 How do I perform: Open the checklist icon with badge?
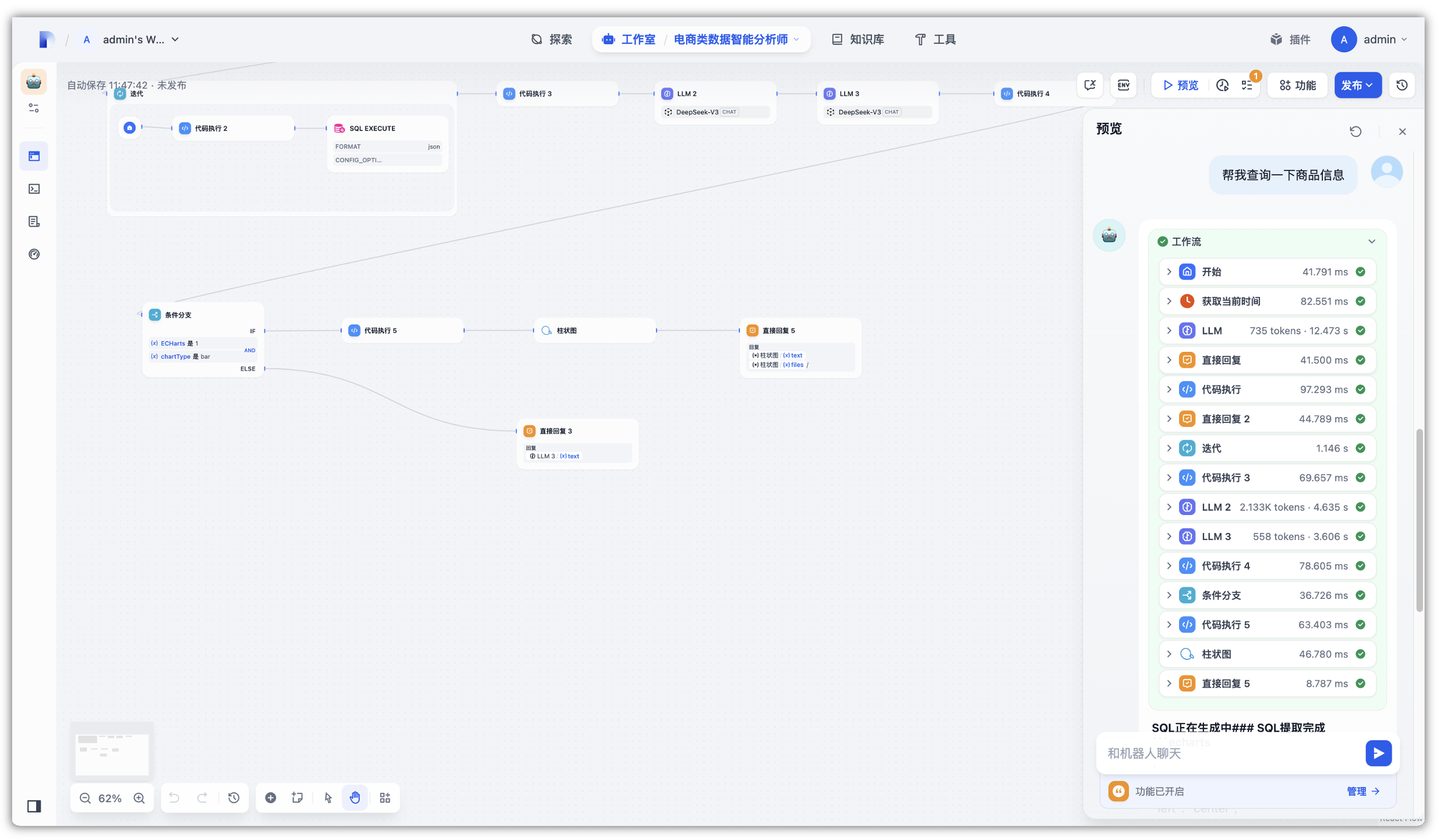[1247, 85]
